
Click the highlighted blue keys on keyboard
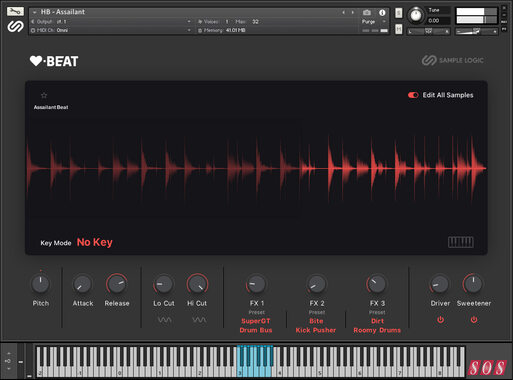pyautogui.click(x=255, y=362)
